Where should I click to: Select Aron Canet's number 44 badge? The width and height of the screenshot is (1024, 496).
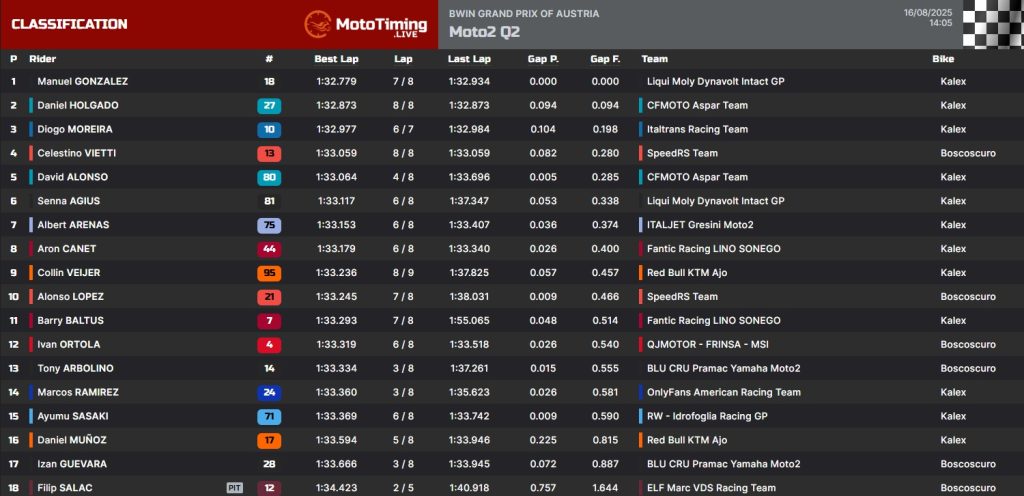point(269,249)
